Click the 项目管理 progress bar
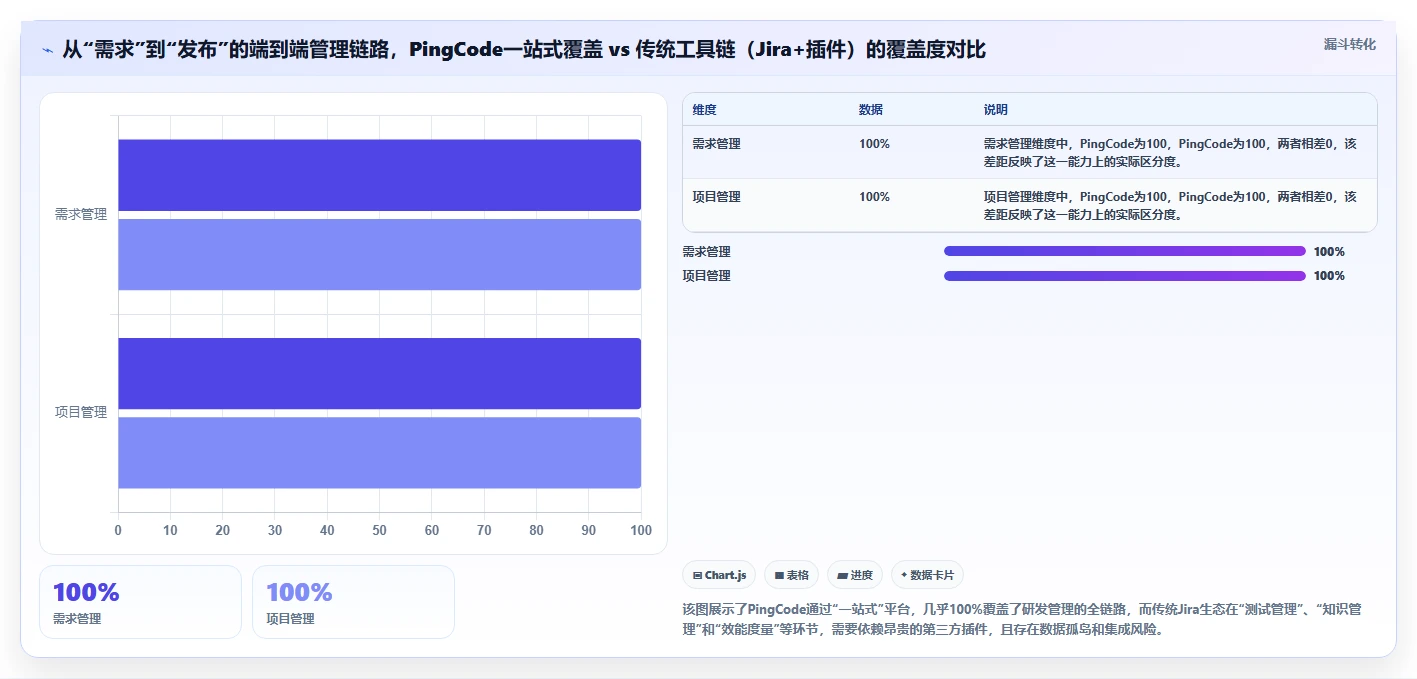The width and height of the screenshot is (1417, 679). 1125,276
